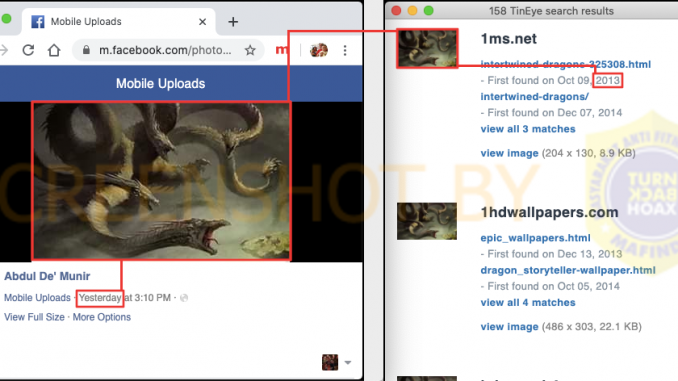Open the Chrome profile avatar
The width and height of the screenshot is (678, 381).
tap(319, 50)
